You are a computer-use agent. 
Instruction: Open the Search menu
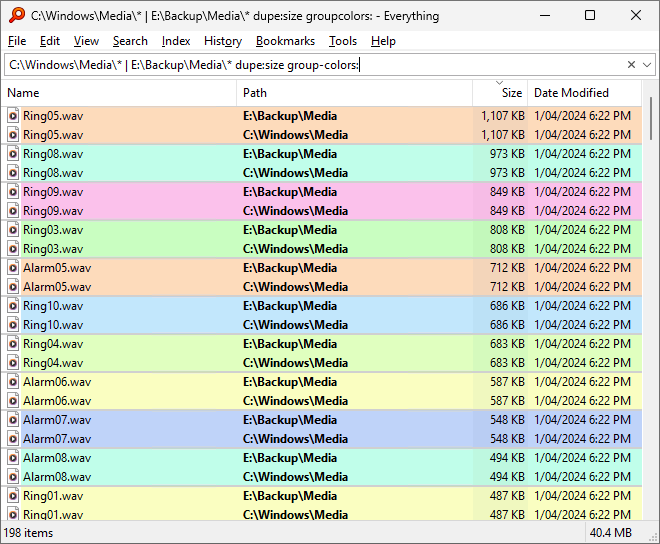(x=130, y=41)
